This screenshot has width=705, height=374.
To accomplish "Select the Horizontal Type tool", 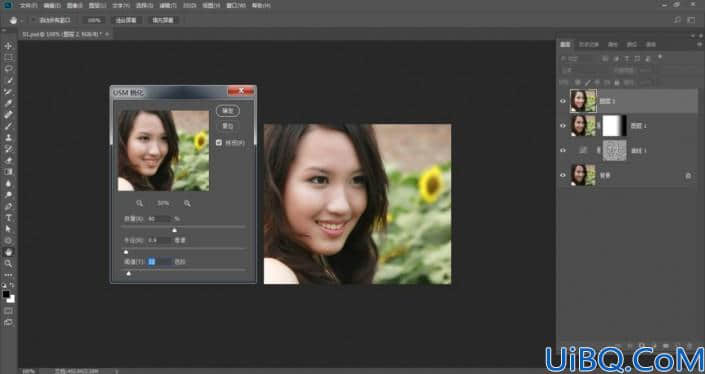I will tap(8, 218).
